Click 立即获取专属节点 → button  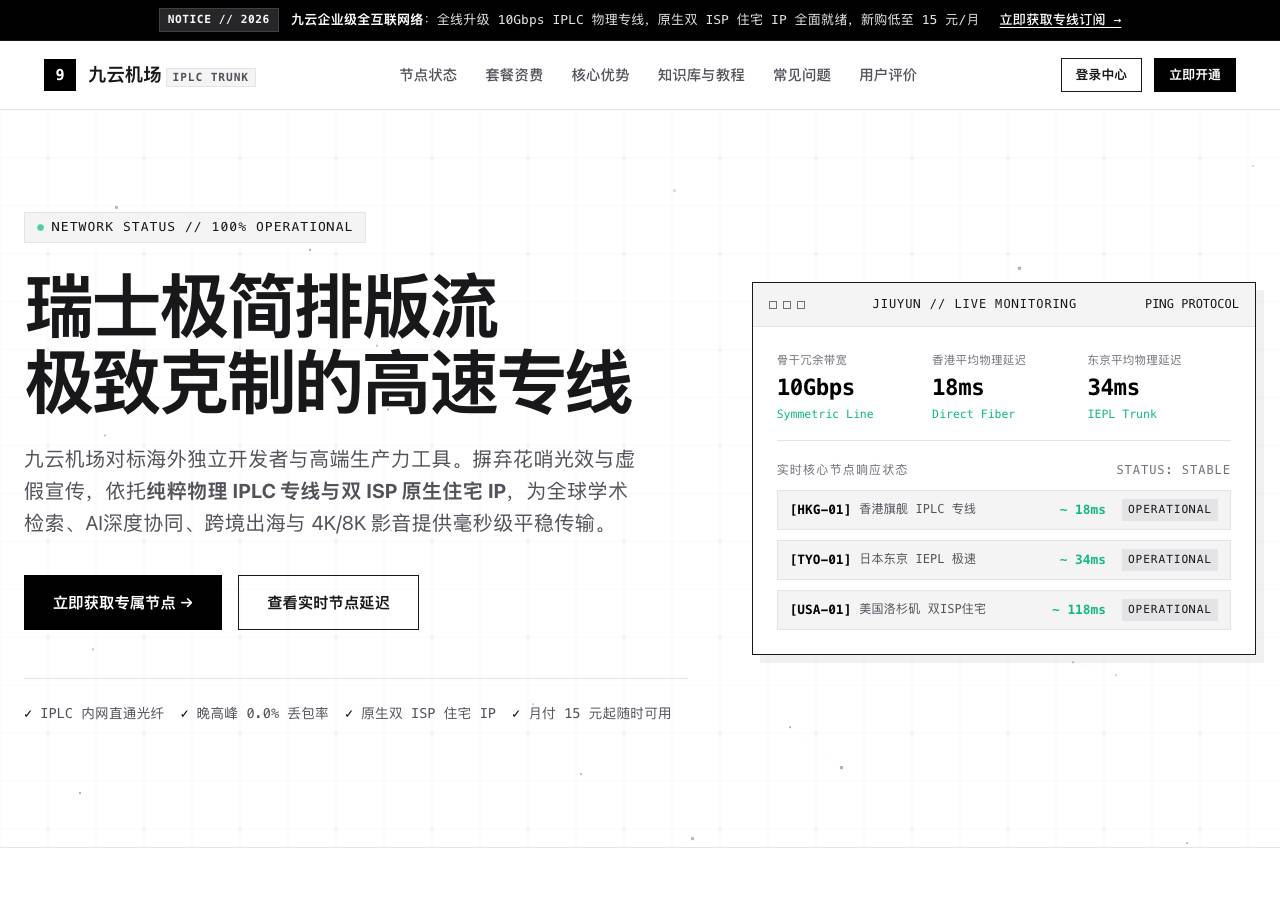point(123,603)
